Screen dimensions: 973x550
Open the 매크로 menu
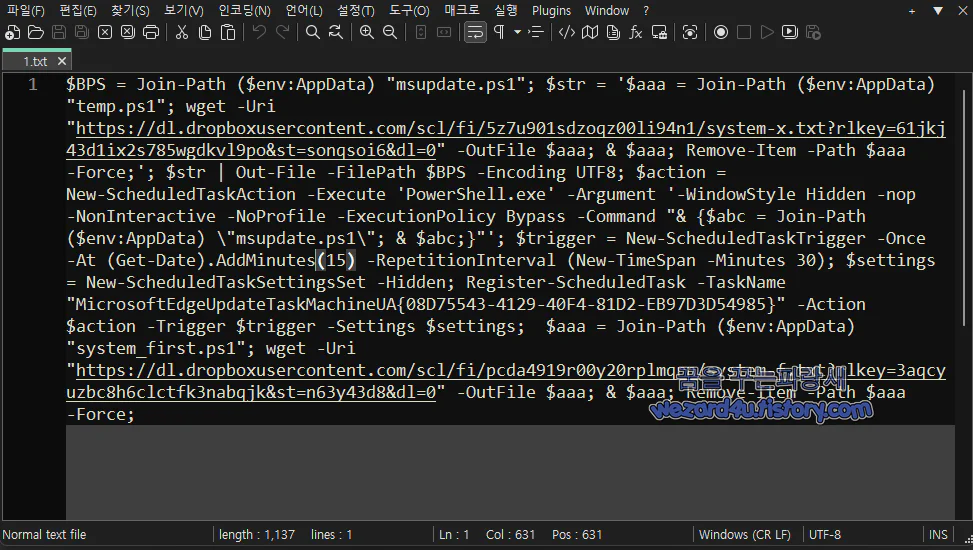(462, 11)
